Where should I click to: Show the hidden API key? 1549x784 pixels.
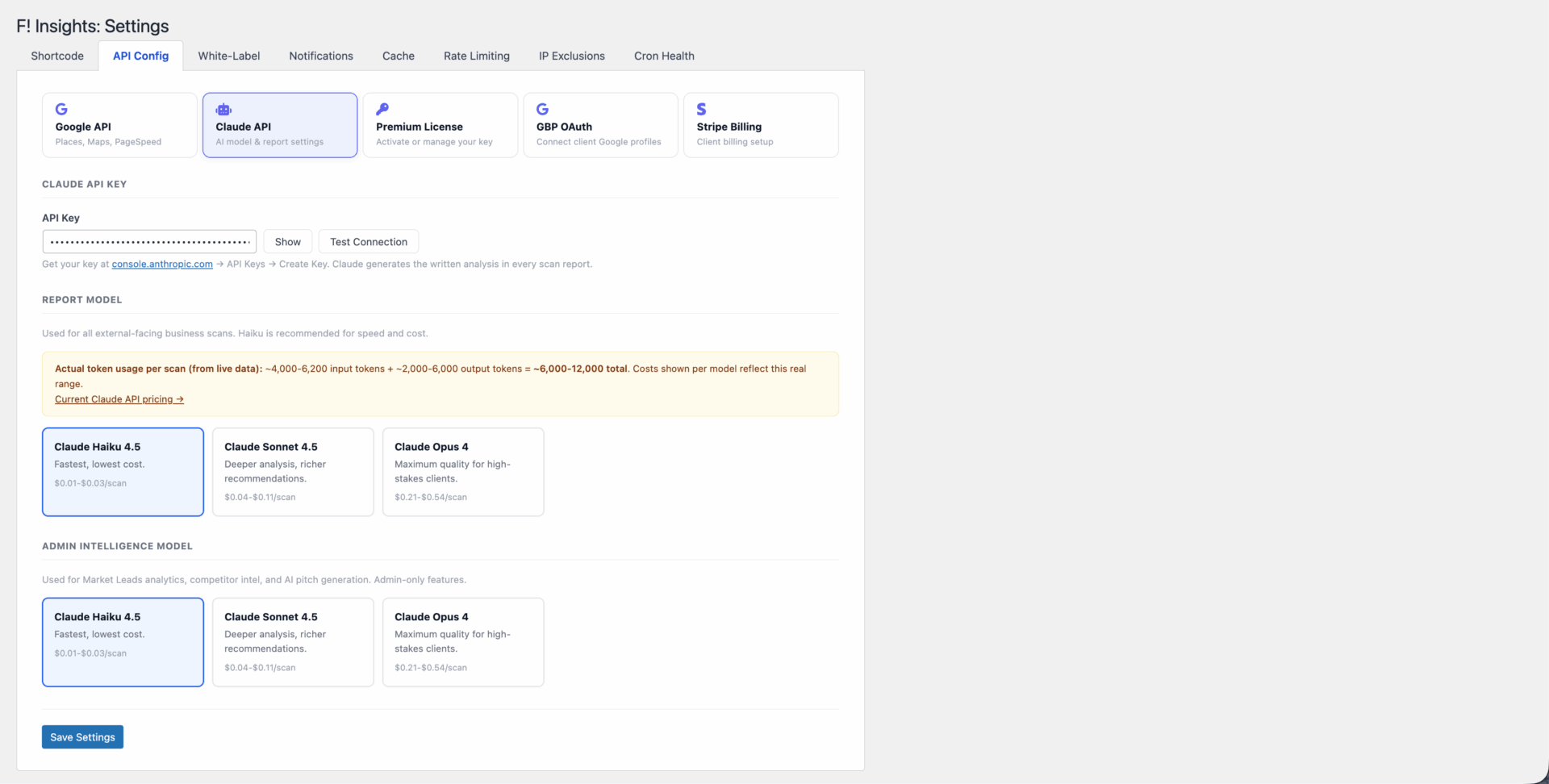pyautogui.click(x=288, y=242)
